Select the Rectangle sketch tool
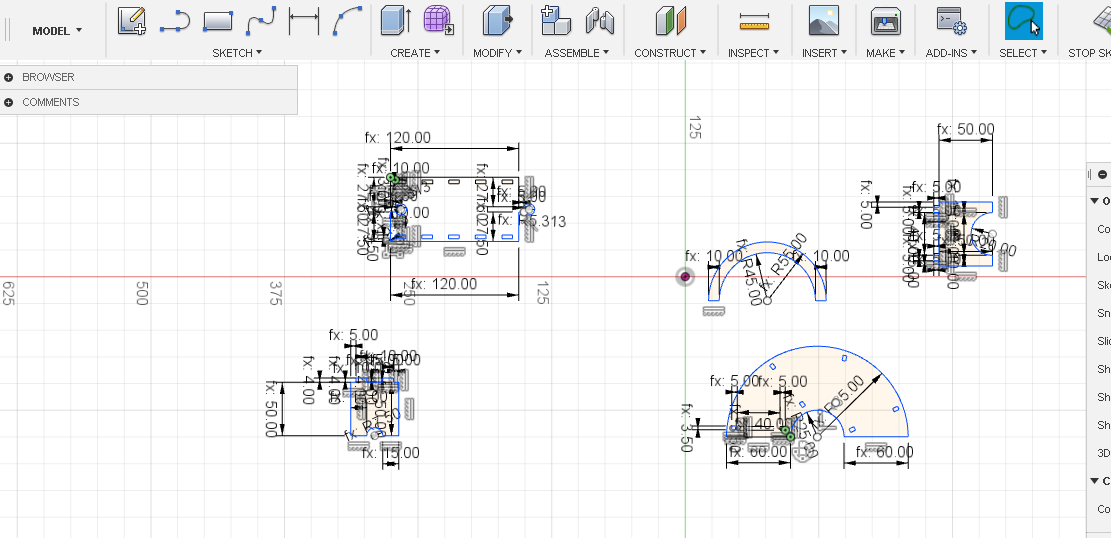Viewport: 1111px width, 538px height. click(x=218, y=21)
